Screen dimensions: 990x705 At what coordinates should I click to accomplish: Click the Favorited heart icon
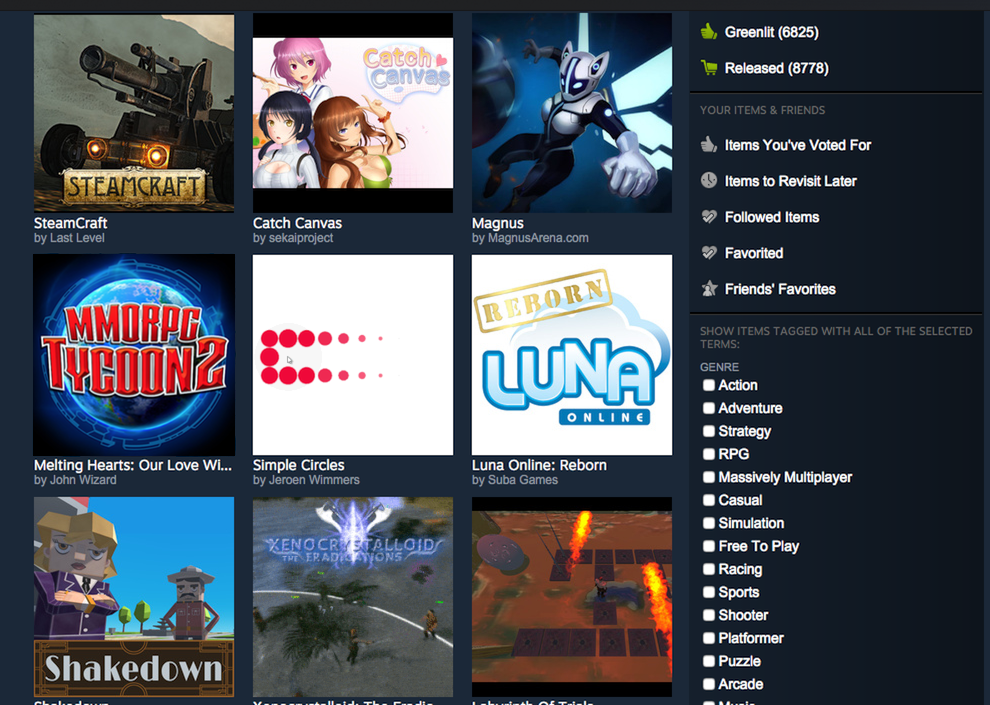708,252
